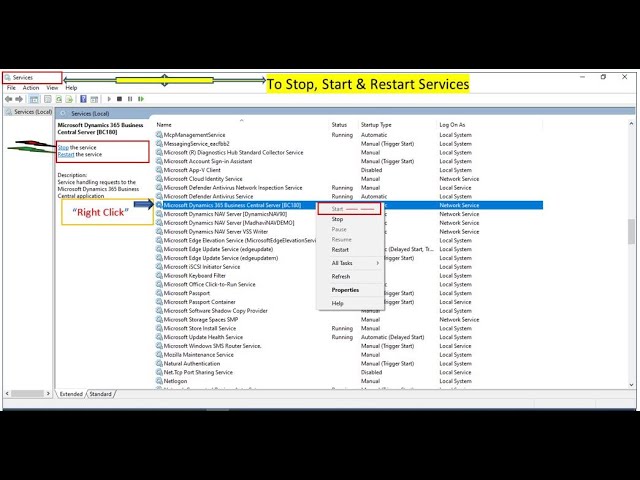Image resolution: width=640 pixels, height=480 pixels.
Task: Open Properties from the toolbar icon
Action: tap(48, 99)
